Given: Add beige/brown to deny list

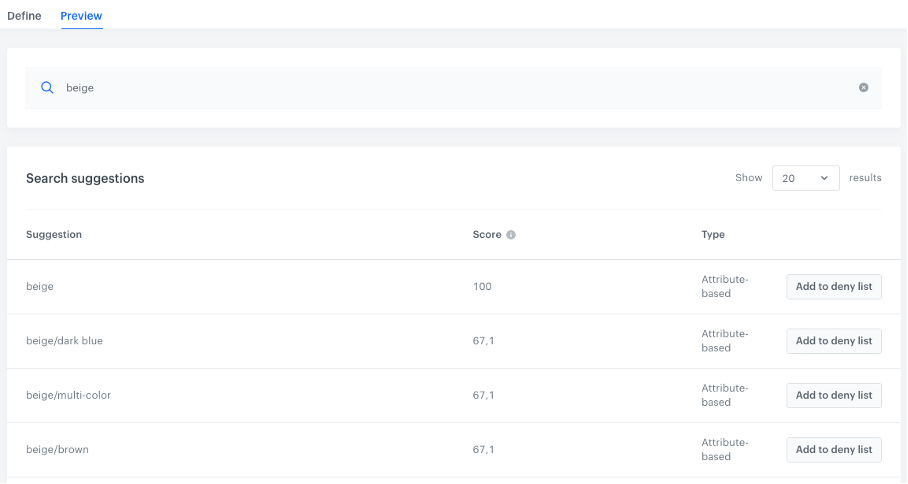Looking at the screenshot, I should click(x=833, y=449).
